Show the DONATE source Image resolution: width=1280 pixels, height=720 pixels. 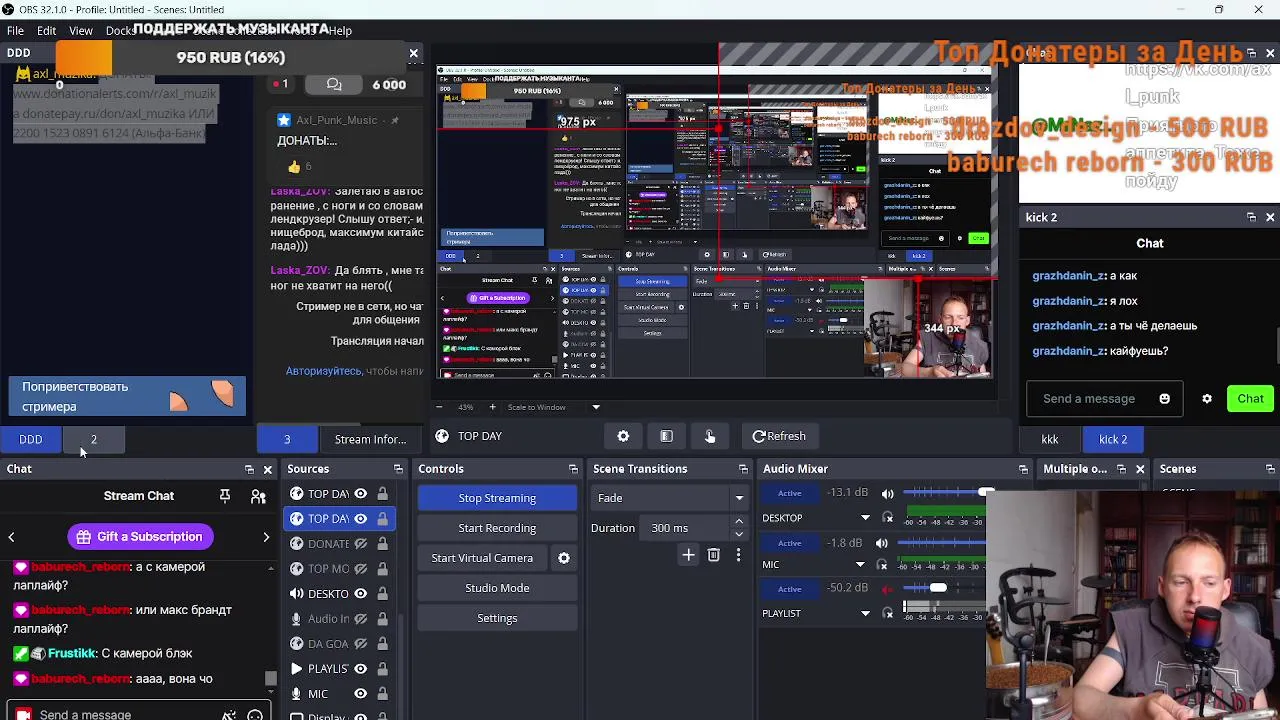(x=360, y=544)
